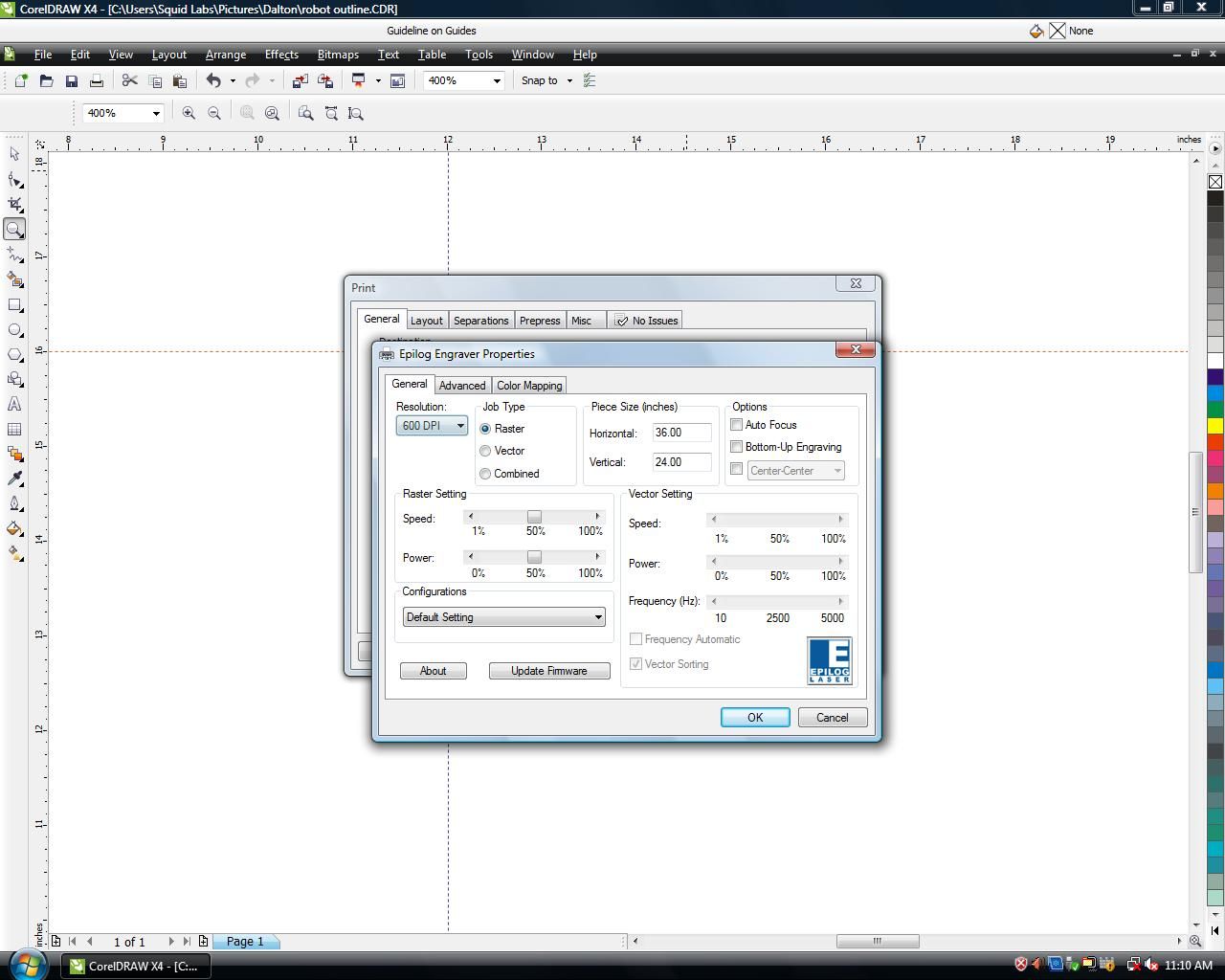Expand the Default Setting configurations dropdown
This screenshot has width=1225, height=980.
point(503,617)
